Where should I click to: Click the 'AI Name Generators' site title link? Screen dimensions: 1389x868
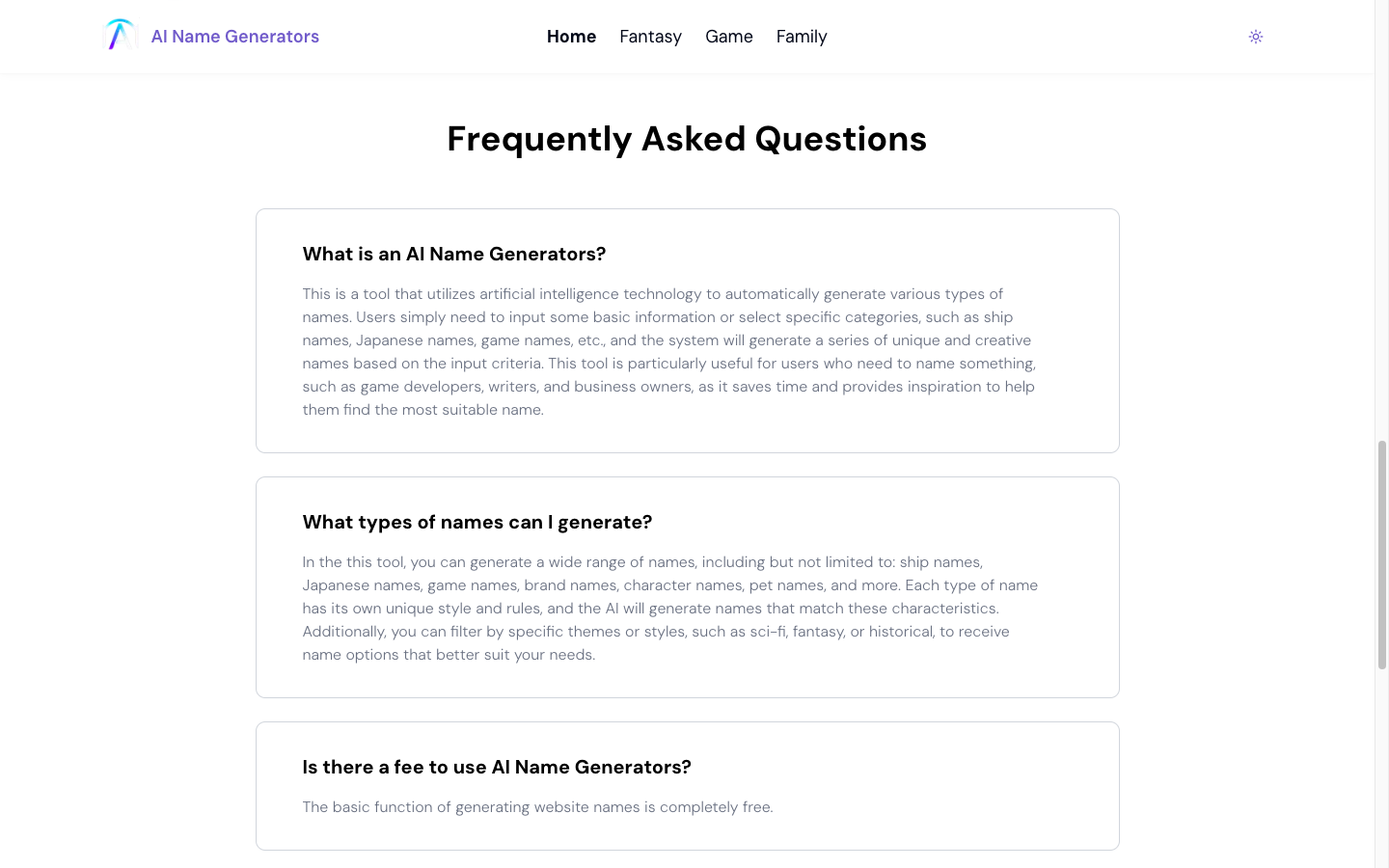pyautogui.click(x=234, y=36)
